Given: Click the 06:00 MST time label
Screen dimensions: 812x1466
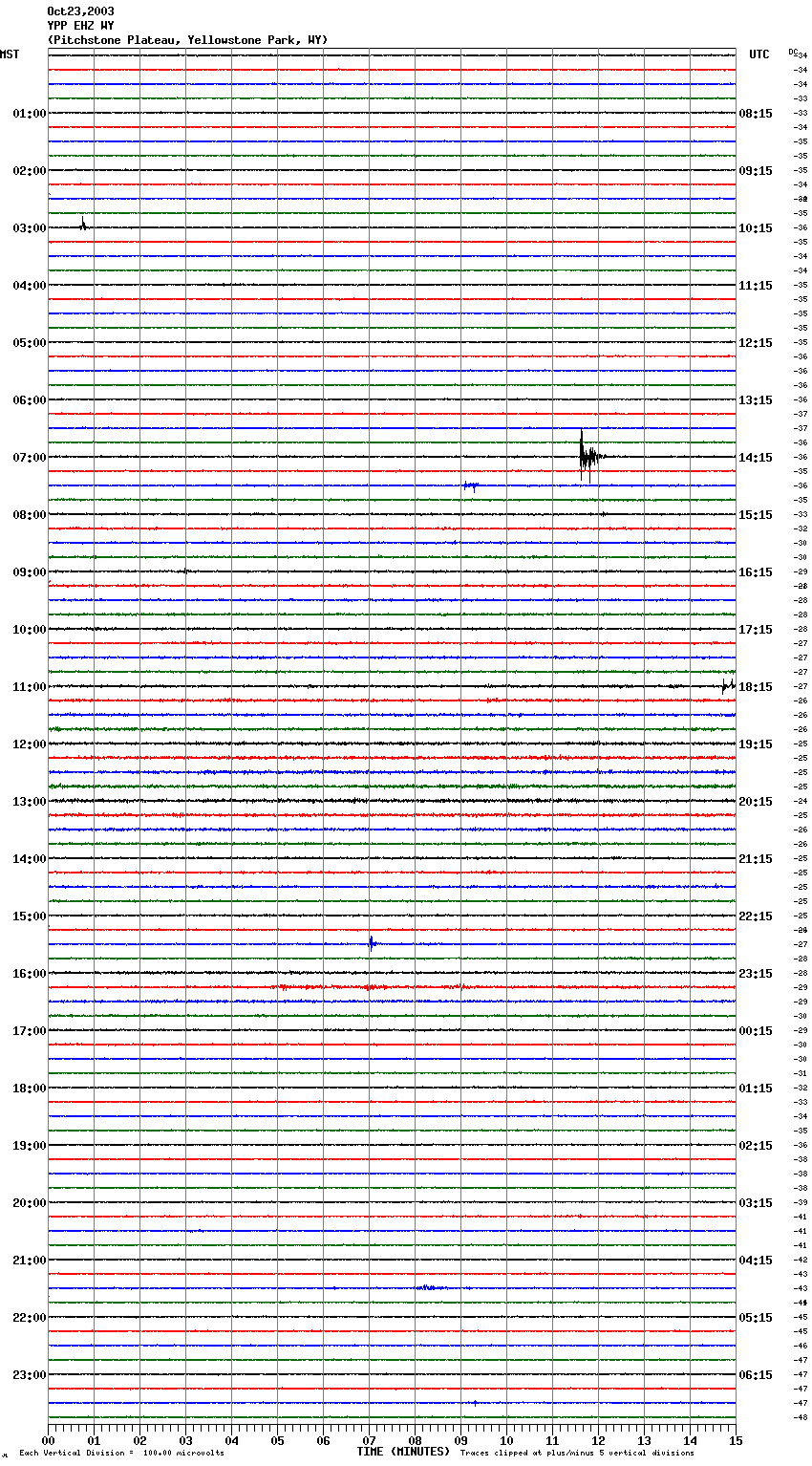Looking at the screenshot, I should click(x=30, y=400).
